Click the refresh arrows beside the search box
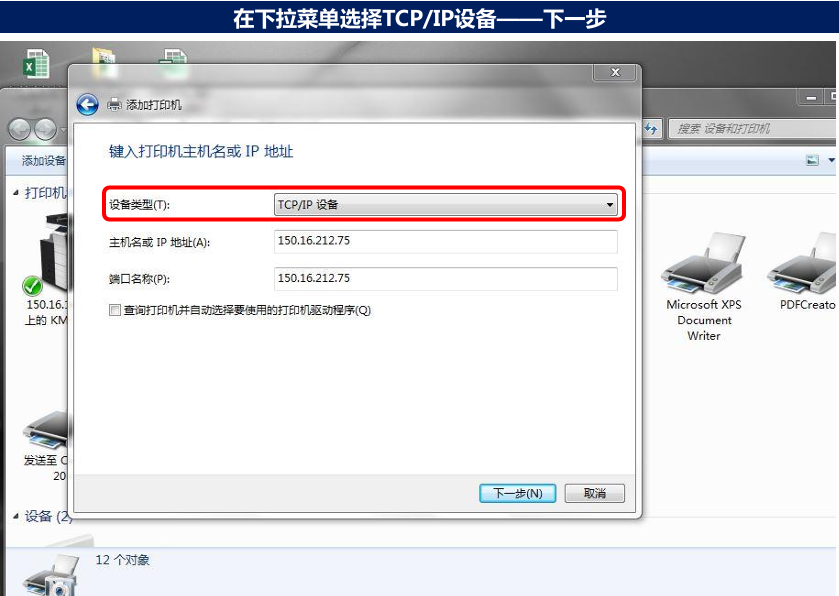This screenshot has height=596, width=839. 651,128
